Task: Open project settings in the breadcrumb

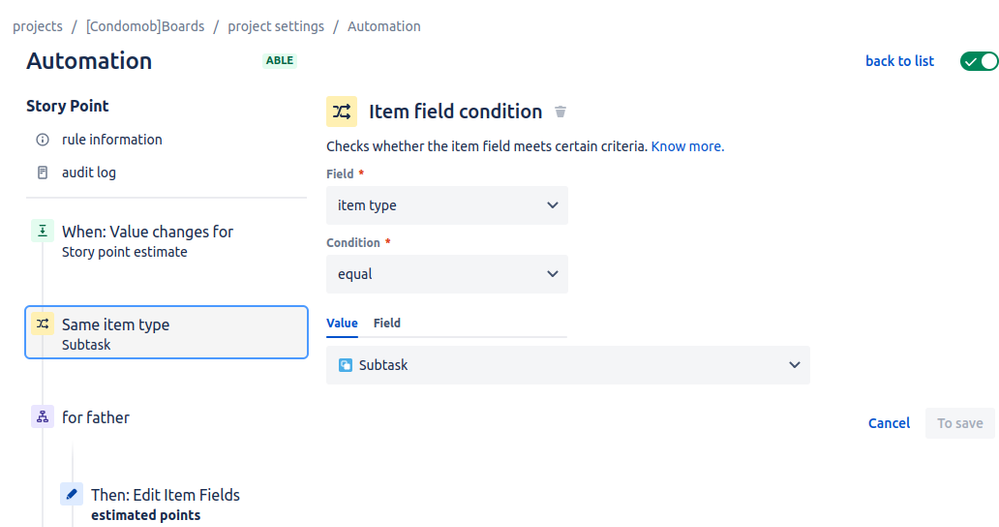Action: coord(276,26)
